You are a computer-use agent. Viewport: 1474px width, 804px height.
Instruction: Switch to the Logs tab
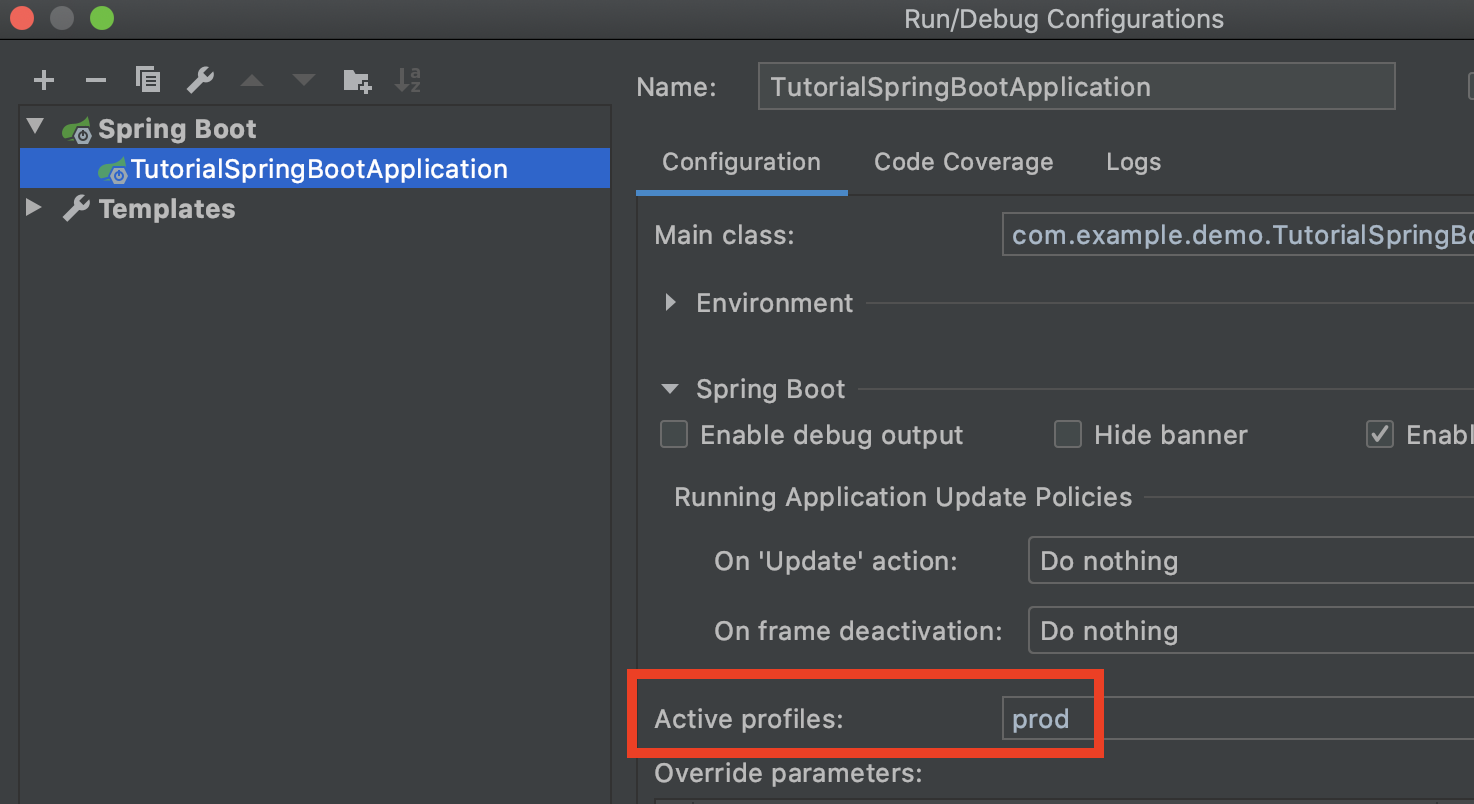coord(1133,162)
